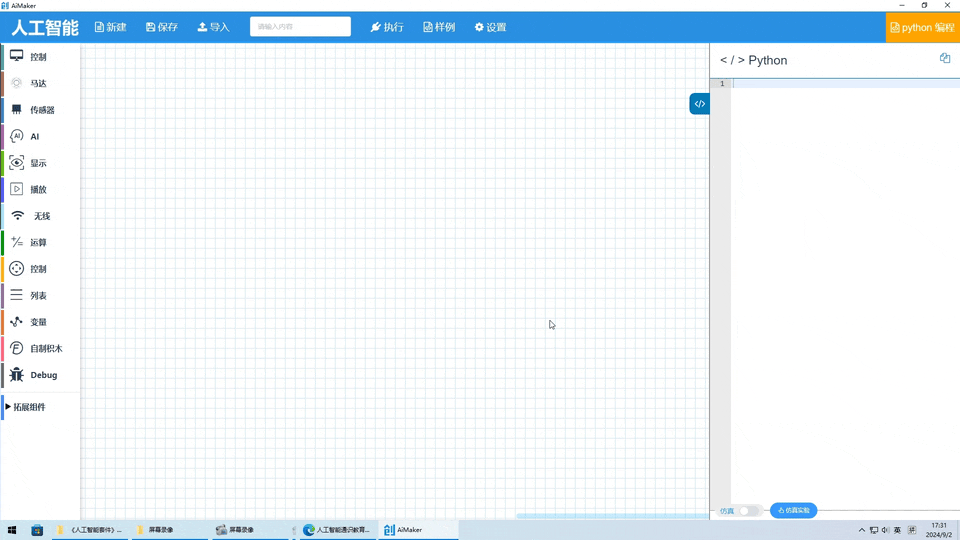Open the 屏幕录像 folder in taskbar

pos(160,530)
